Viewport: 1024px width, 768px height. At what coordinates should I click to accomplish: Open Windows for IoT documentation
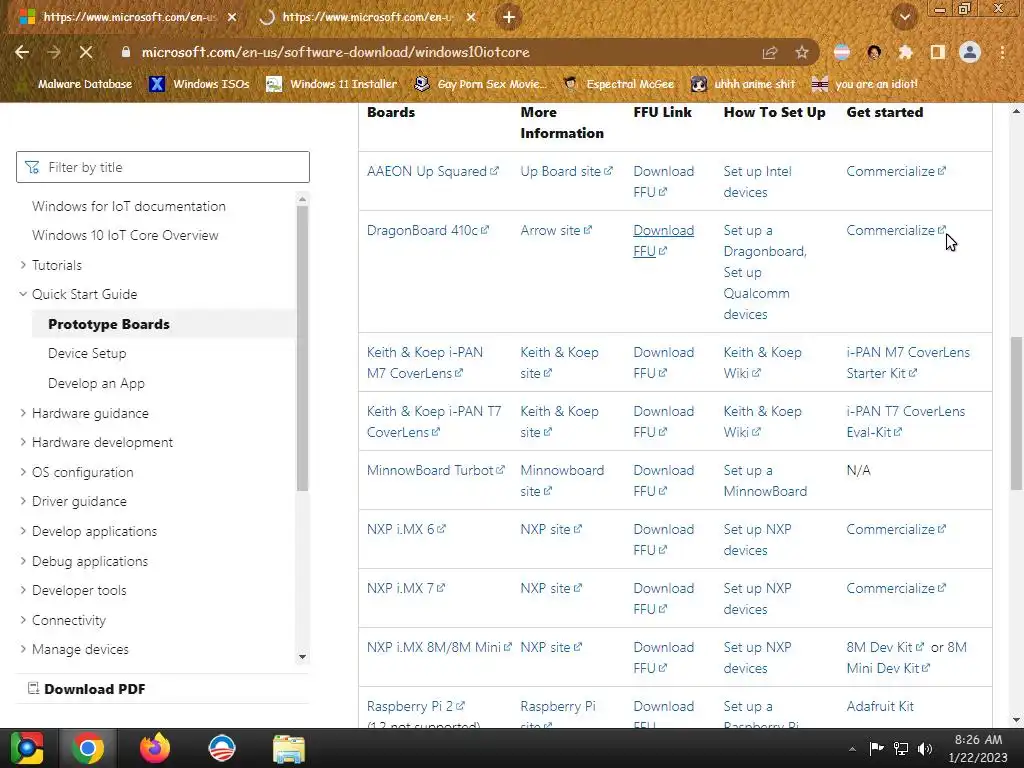pos(129,206)
